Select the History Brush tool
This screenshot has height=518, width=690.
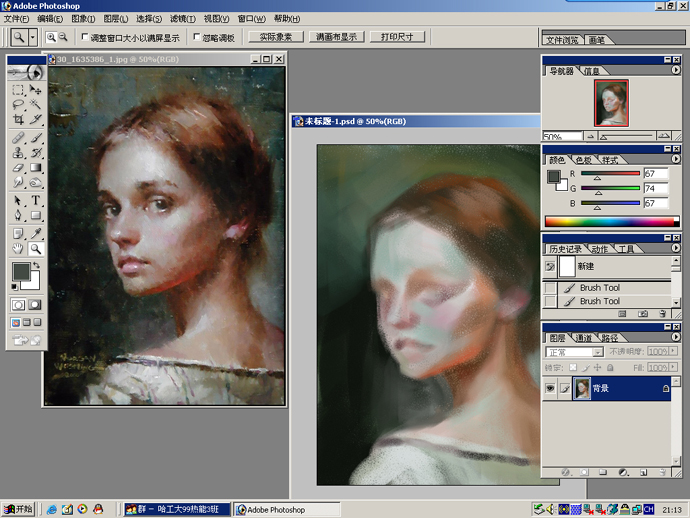[35, 153]
